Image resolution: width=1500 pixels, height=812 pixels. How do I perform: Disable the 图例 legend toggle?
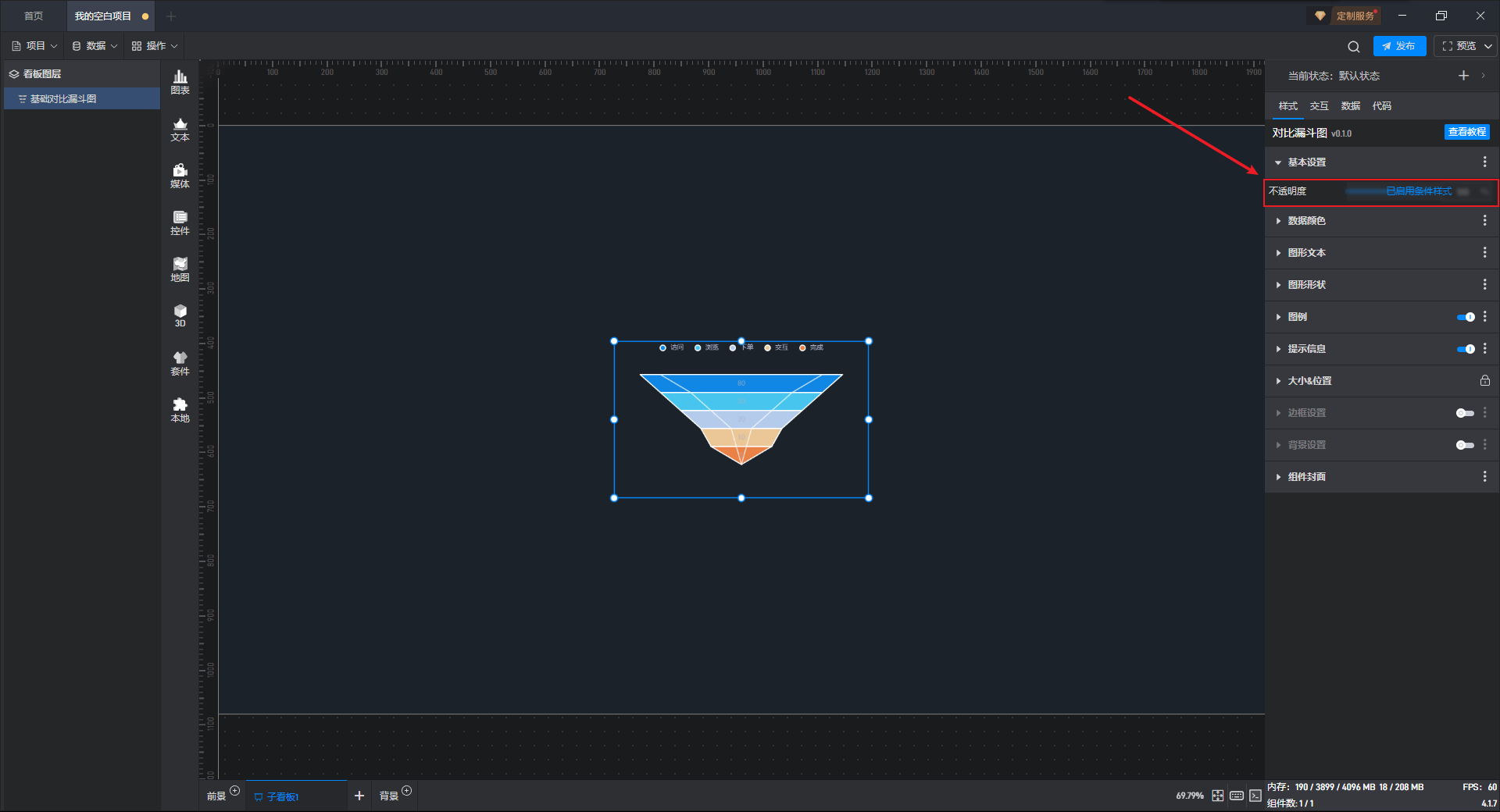[x=1465, y=317]
